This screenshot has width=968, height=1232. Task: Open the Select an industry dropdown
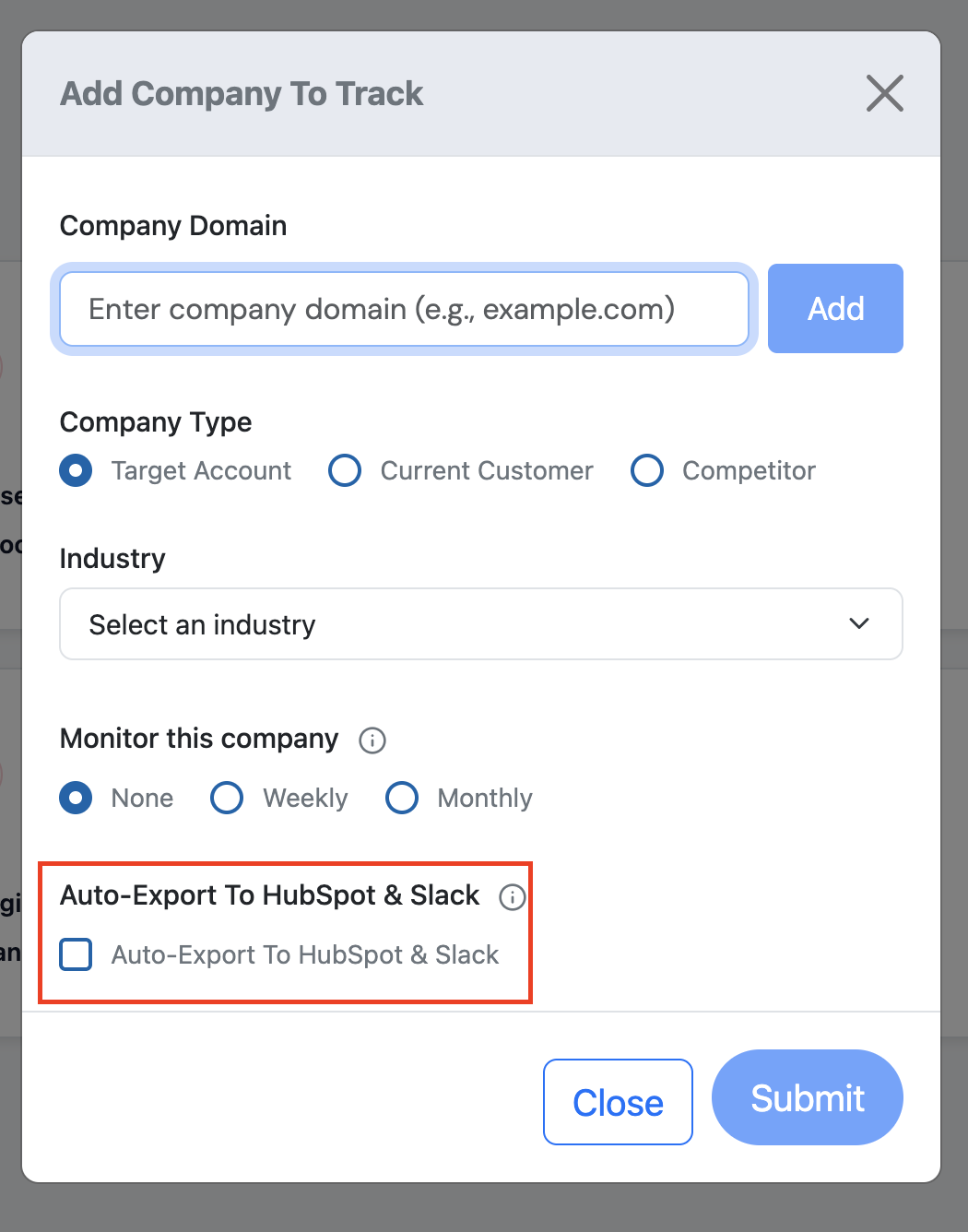pyautogui.click(x=479, y=624)
